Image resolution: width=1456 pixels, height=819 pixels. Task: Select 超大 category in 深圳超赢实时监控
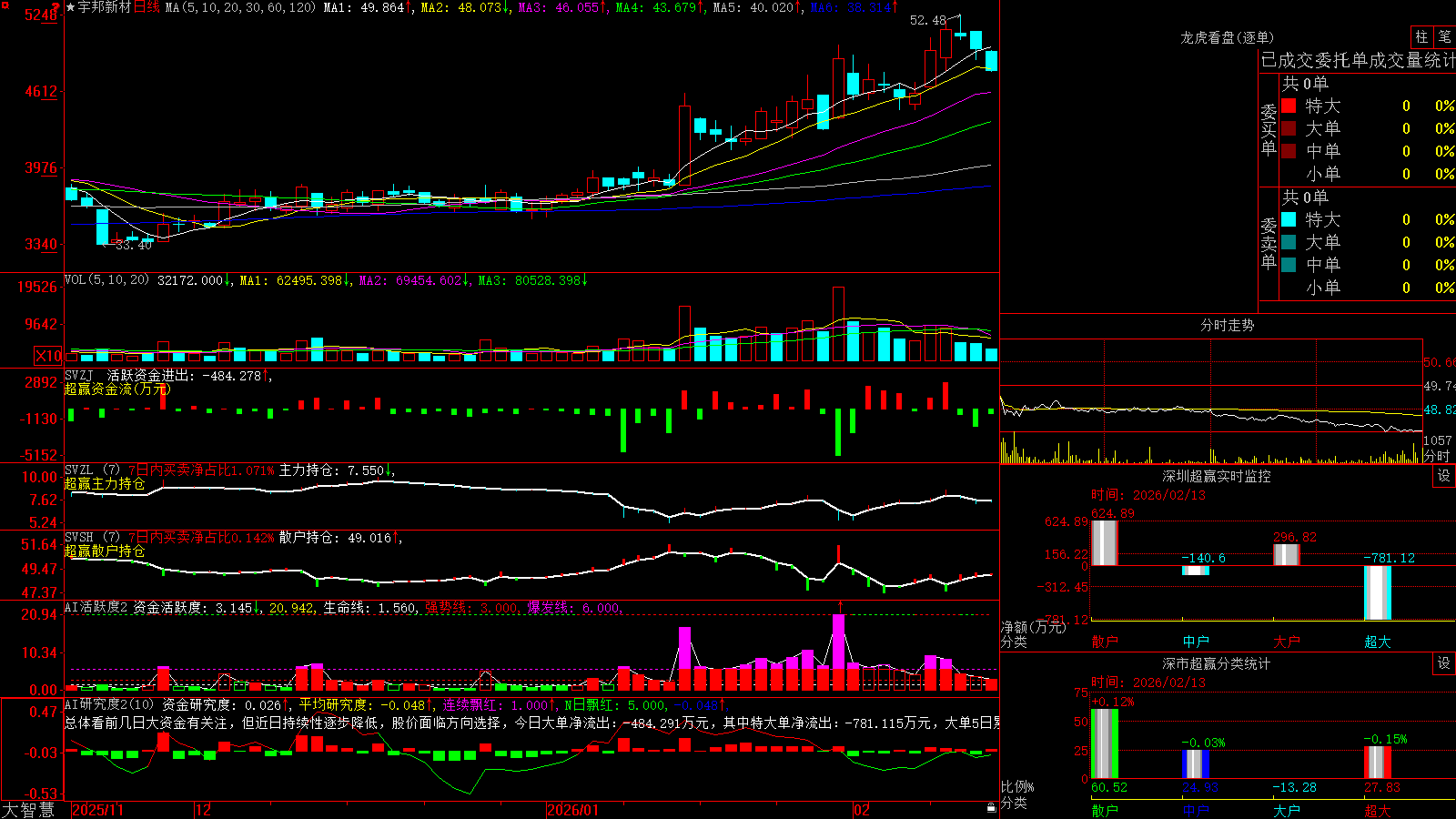coord(1378,642)
